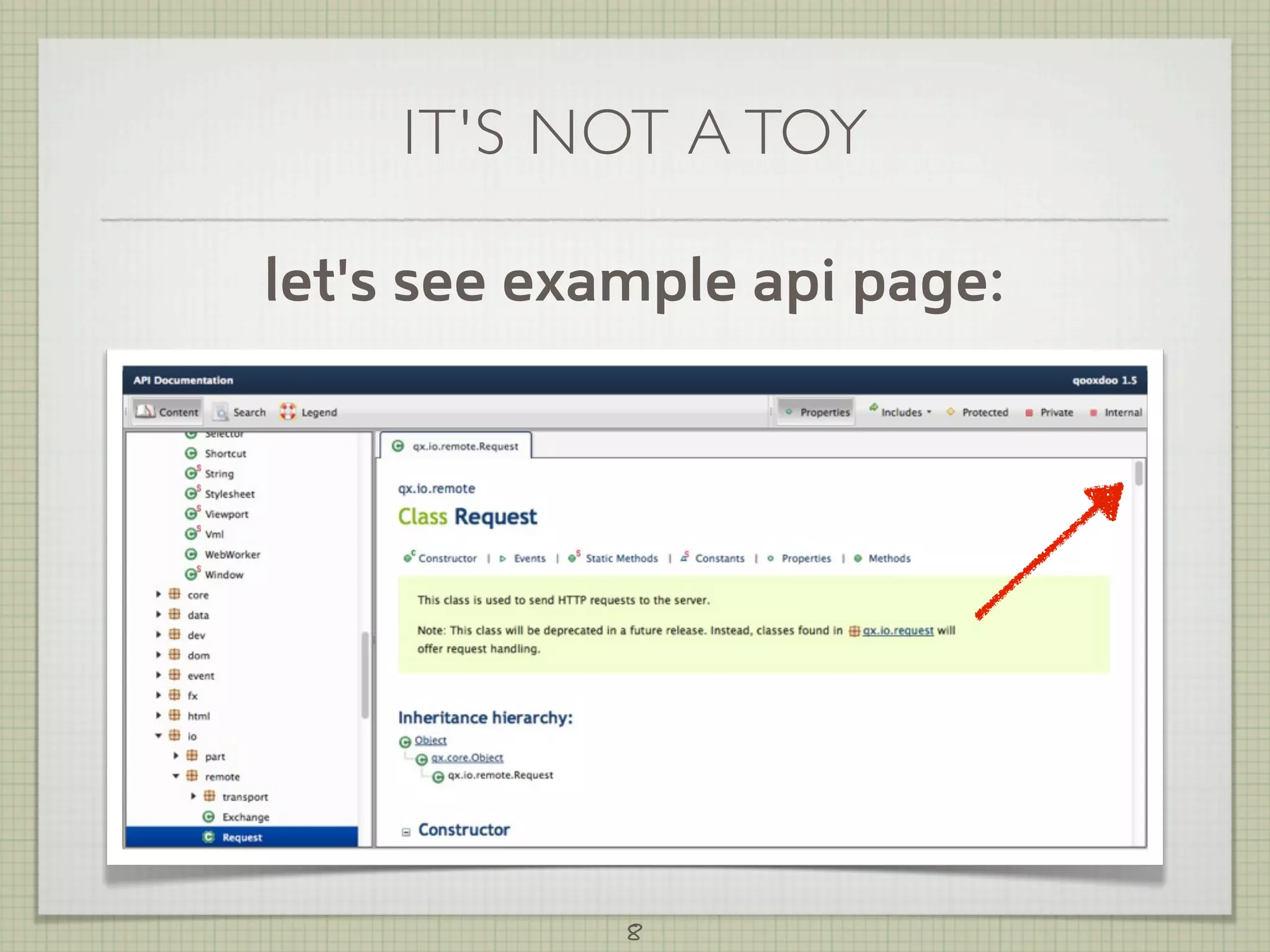
Task: Collapse the remote package
Action: (x=175, y=776)
